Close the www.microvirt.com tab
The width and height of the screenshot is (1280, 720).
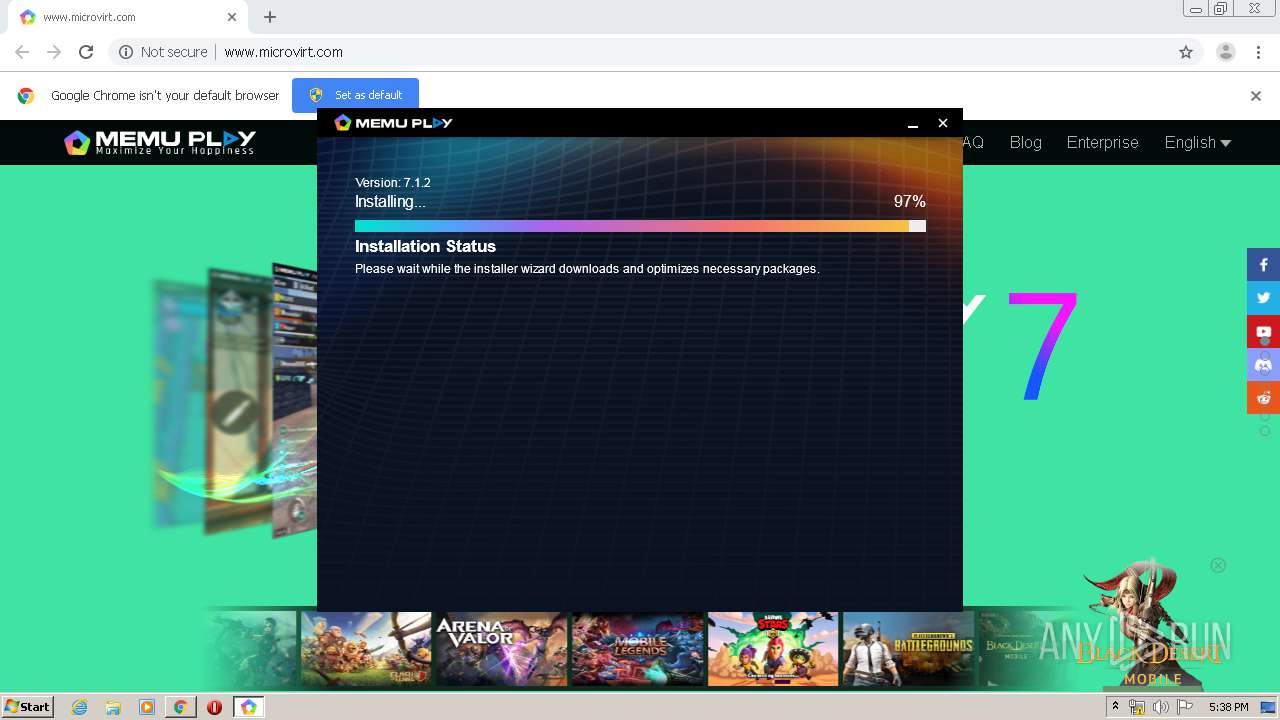click(x=232, y=17)
